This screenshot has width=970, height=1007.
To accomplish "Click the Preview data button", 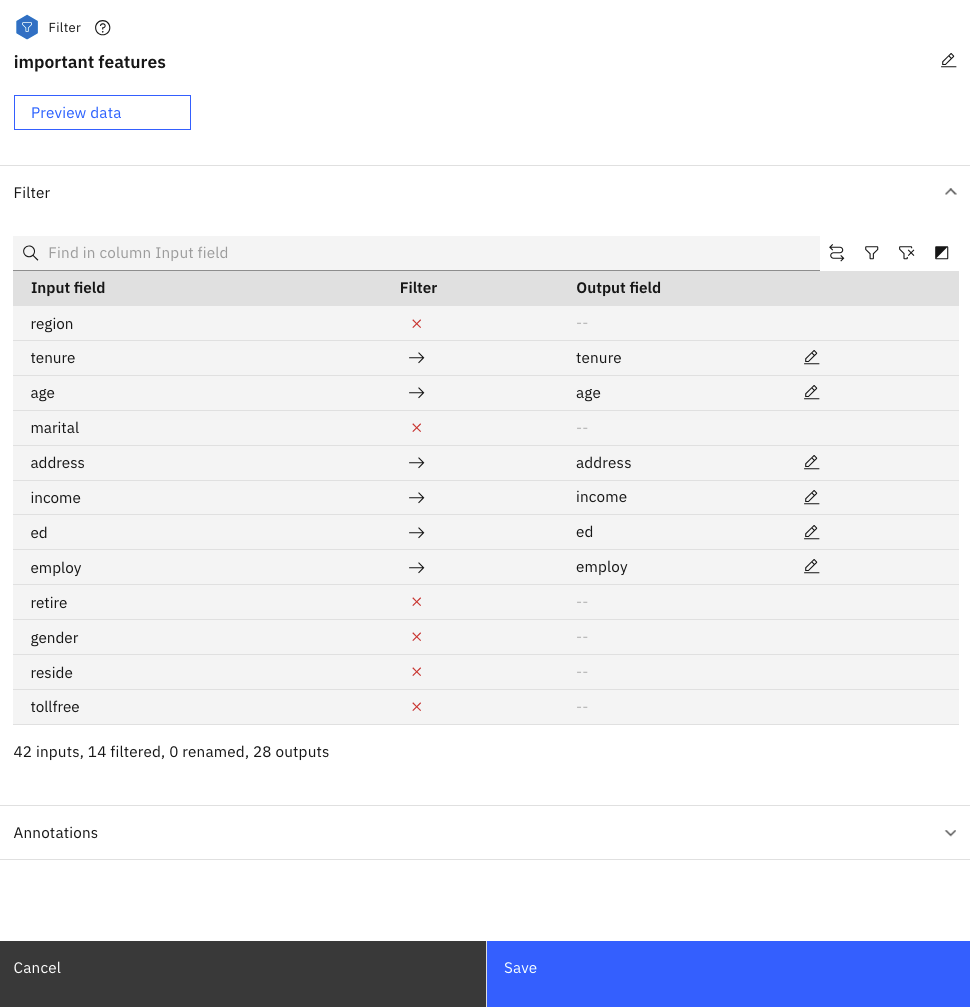I will click(x=102, y=112).
